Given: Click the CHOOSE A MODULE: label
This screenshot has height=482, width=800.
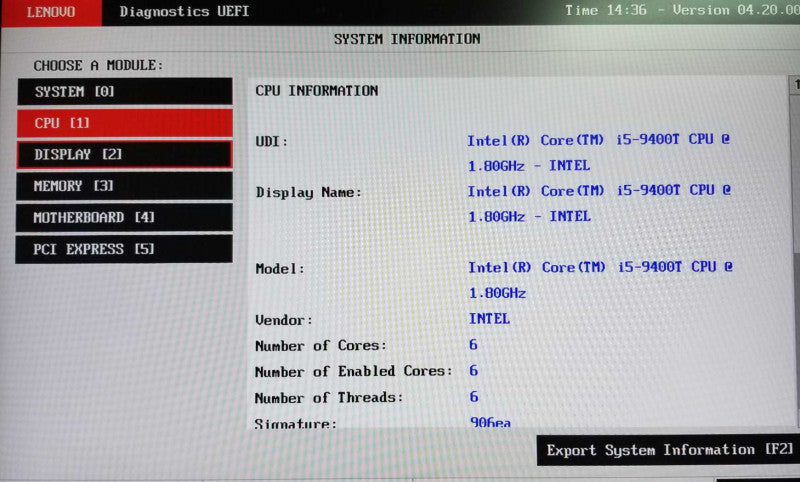Looking at the screenshot, I should coord(98,66).
